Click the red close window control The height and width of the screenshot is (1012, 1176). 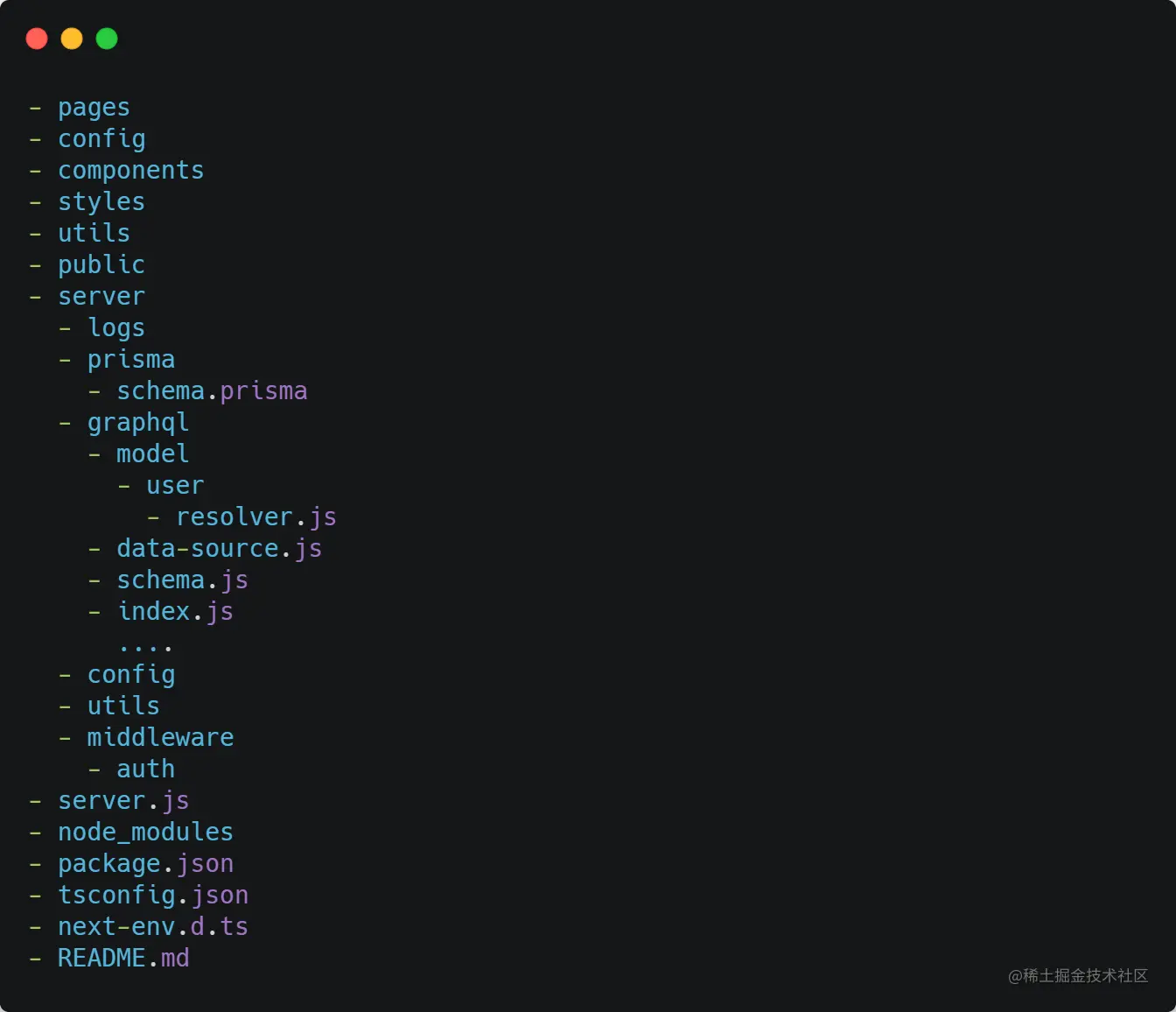click(x=37, y=39)
